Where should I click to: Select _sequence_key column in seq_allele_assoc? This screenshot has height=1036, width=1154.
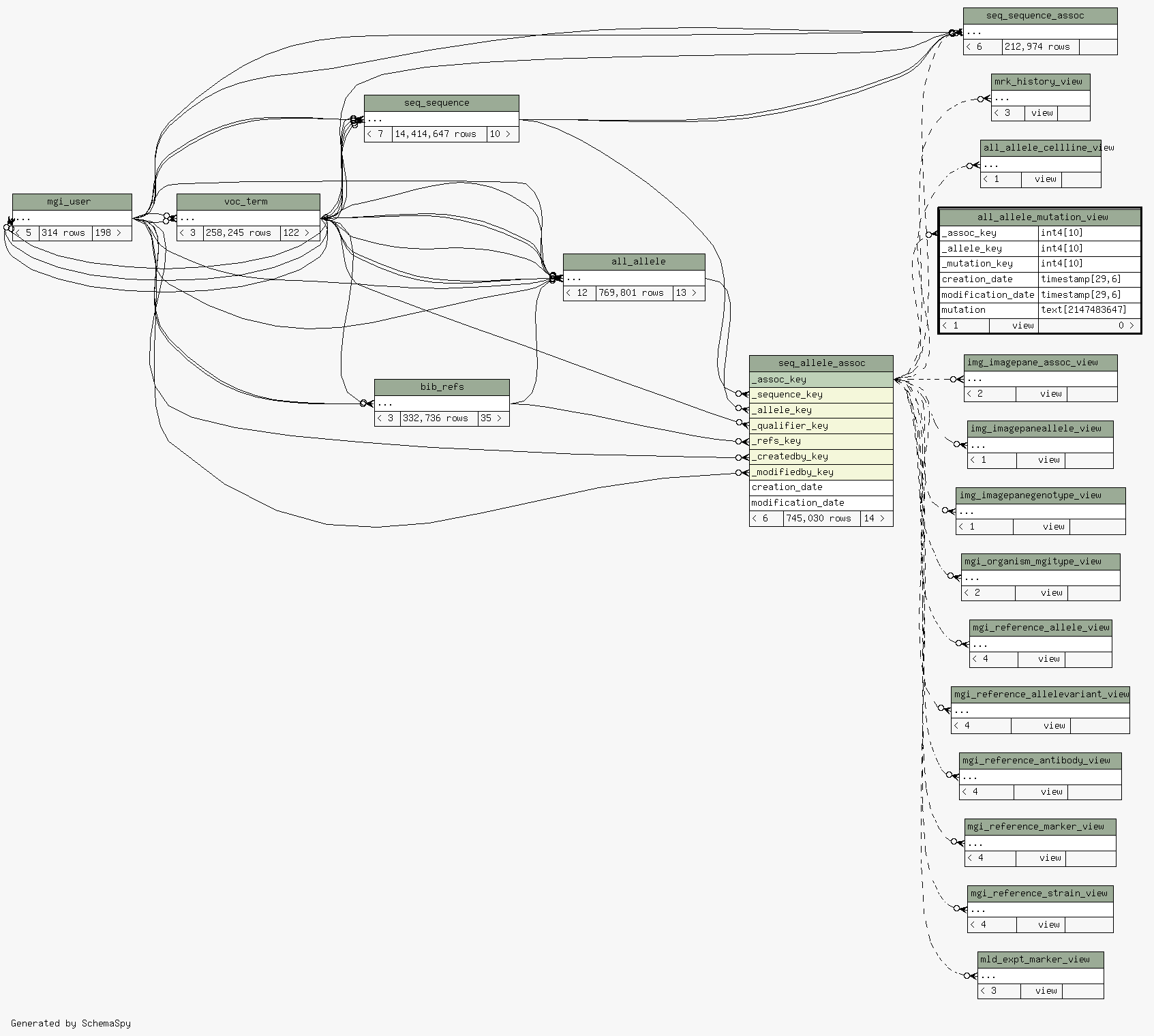point(821,395)
